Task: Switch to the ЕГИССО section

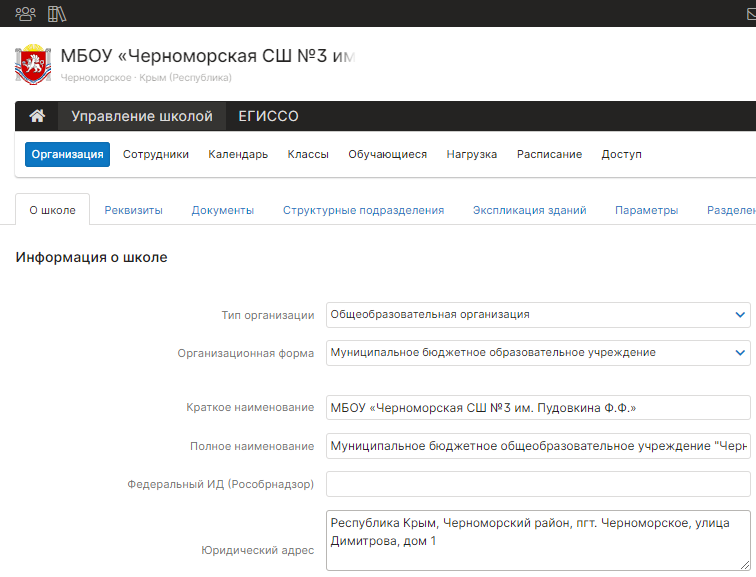Action: pos(268,116)
